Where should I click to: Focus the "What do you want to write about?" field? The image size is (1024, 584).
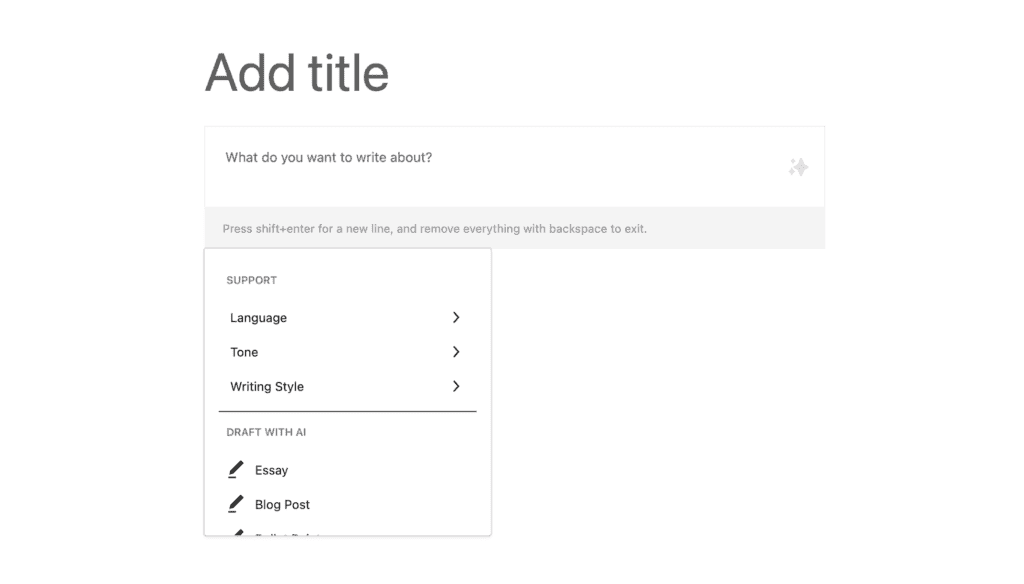[515, 167]
